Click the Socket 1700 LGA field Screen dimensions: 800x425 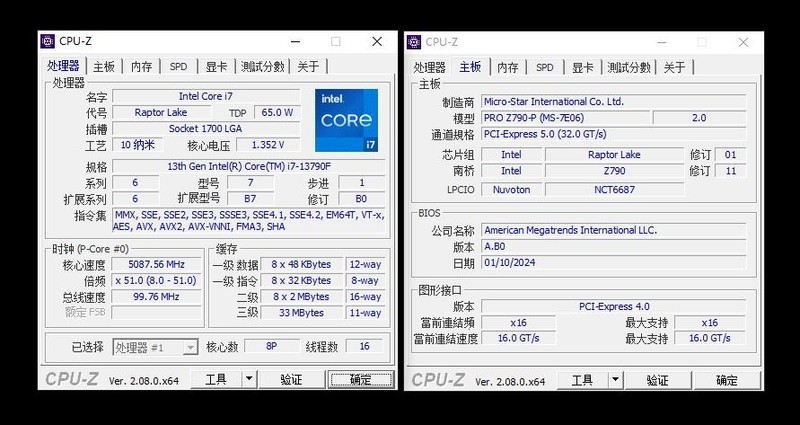tap(206, 129)
